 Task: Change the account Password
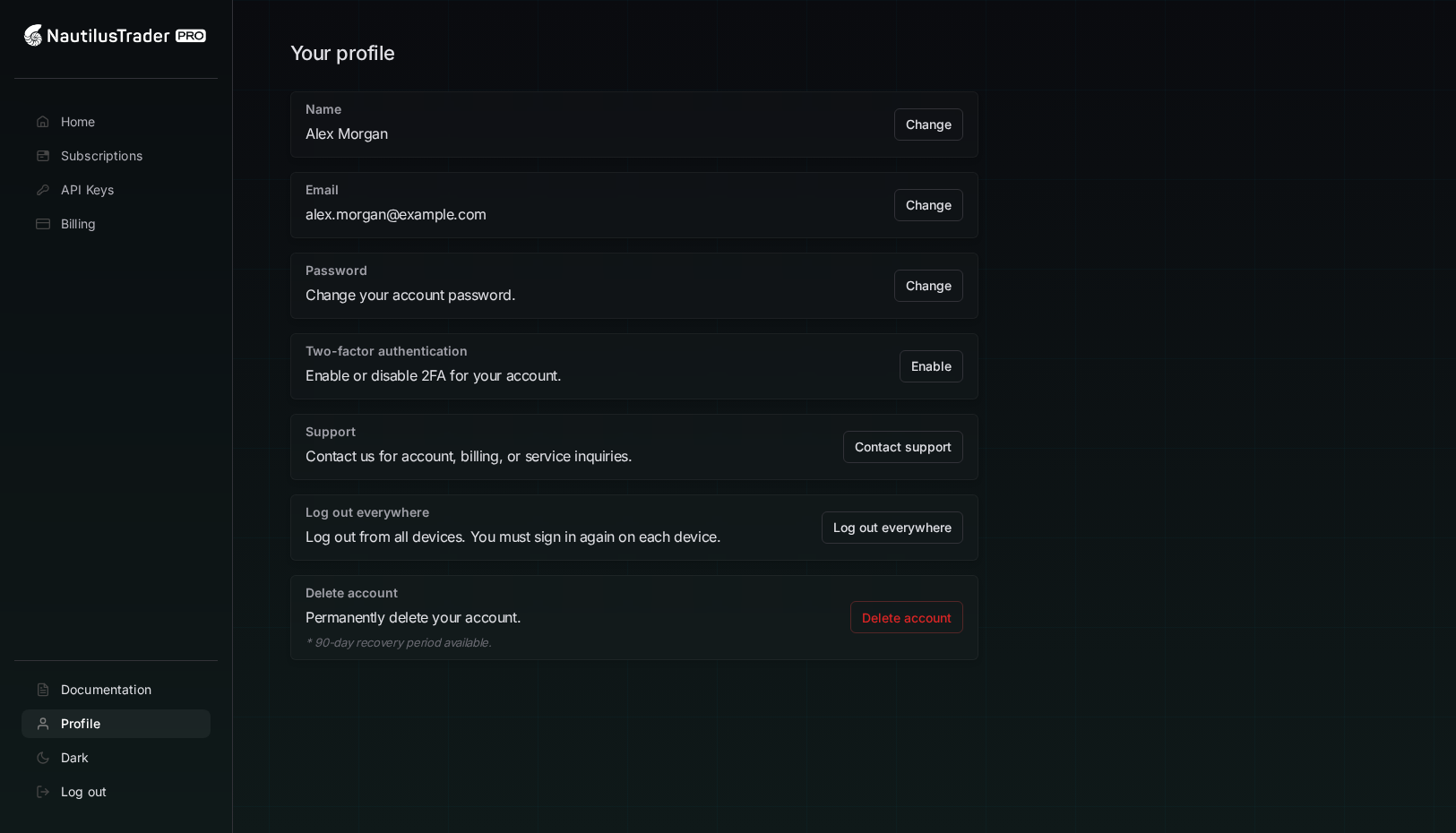tap(928, 286)
